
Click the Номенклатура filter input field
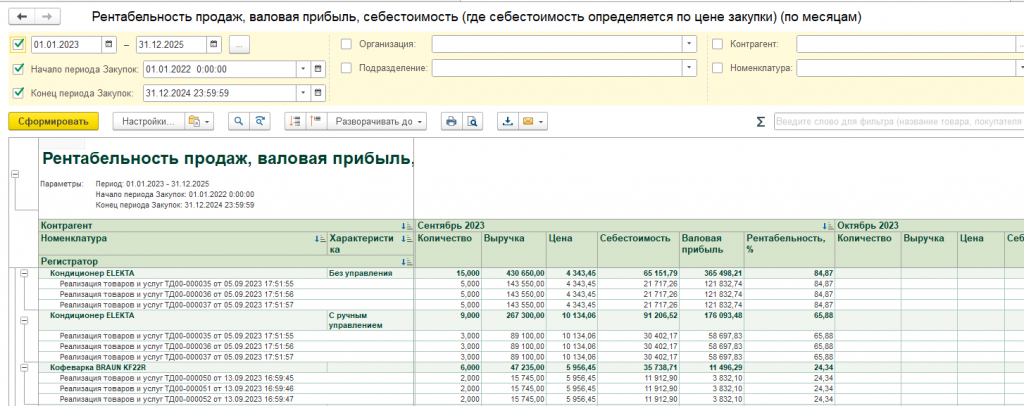tap(906, 68)
